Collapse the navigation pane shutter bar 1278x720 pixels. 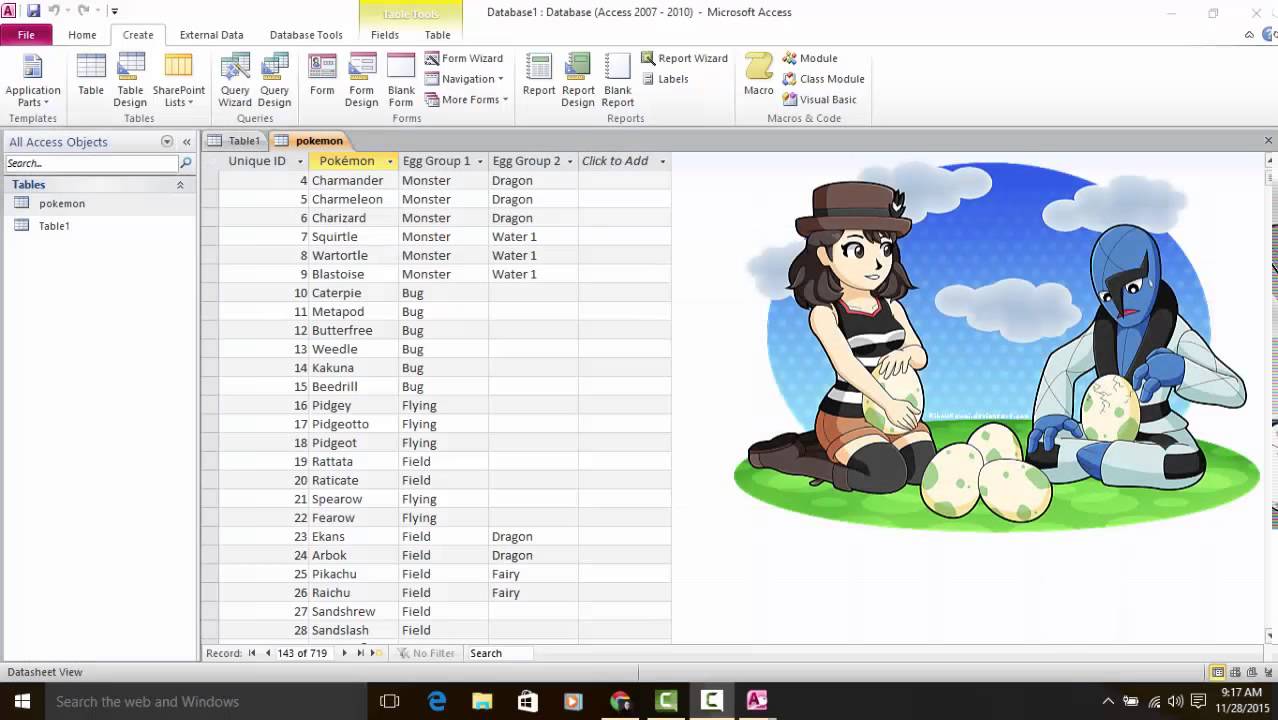186,142
